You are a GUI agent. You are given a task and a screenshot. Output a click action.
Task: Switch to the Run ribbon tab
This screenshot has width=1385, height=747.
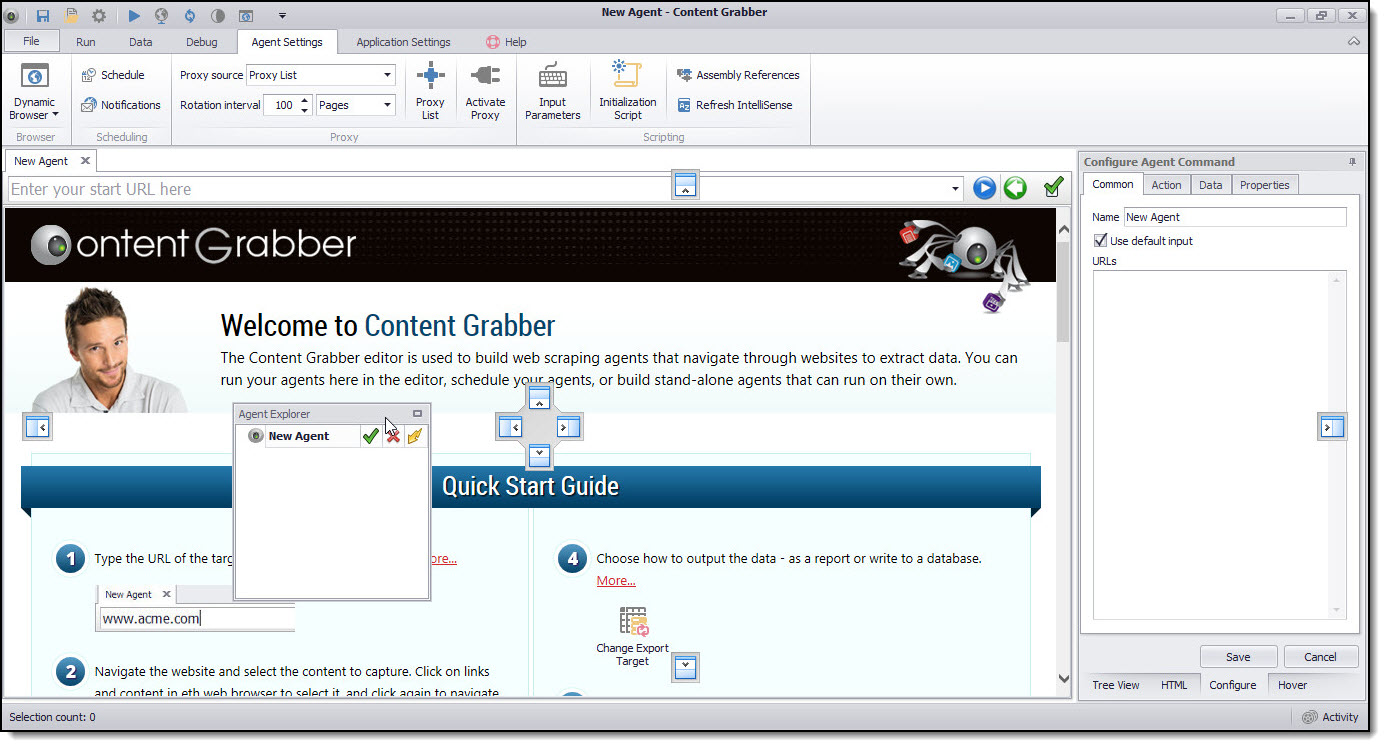pyautogui.click(x=86, y=42)
